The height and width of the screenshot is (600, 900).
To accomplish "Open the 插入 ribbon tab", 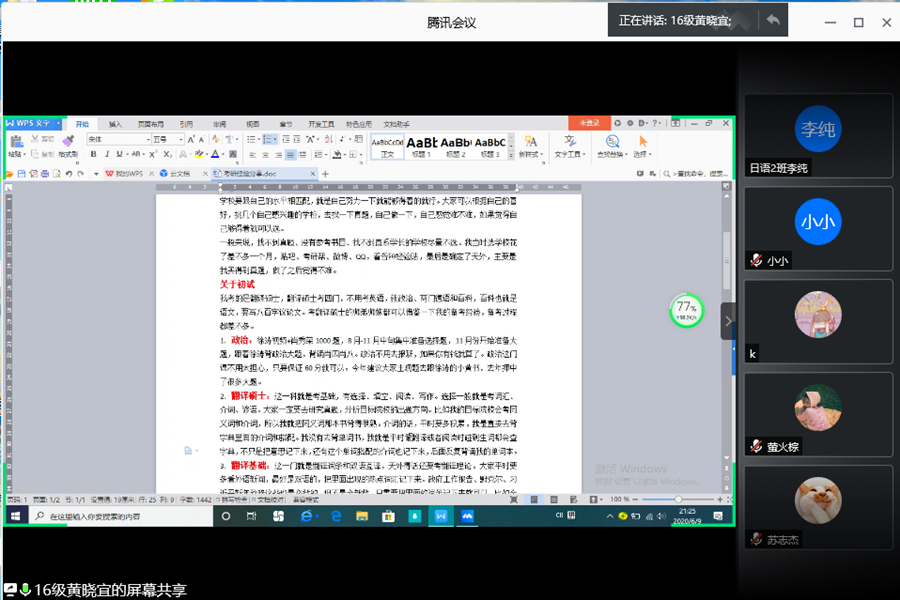I will pyautogui.click(x=115, y=124).
